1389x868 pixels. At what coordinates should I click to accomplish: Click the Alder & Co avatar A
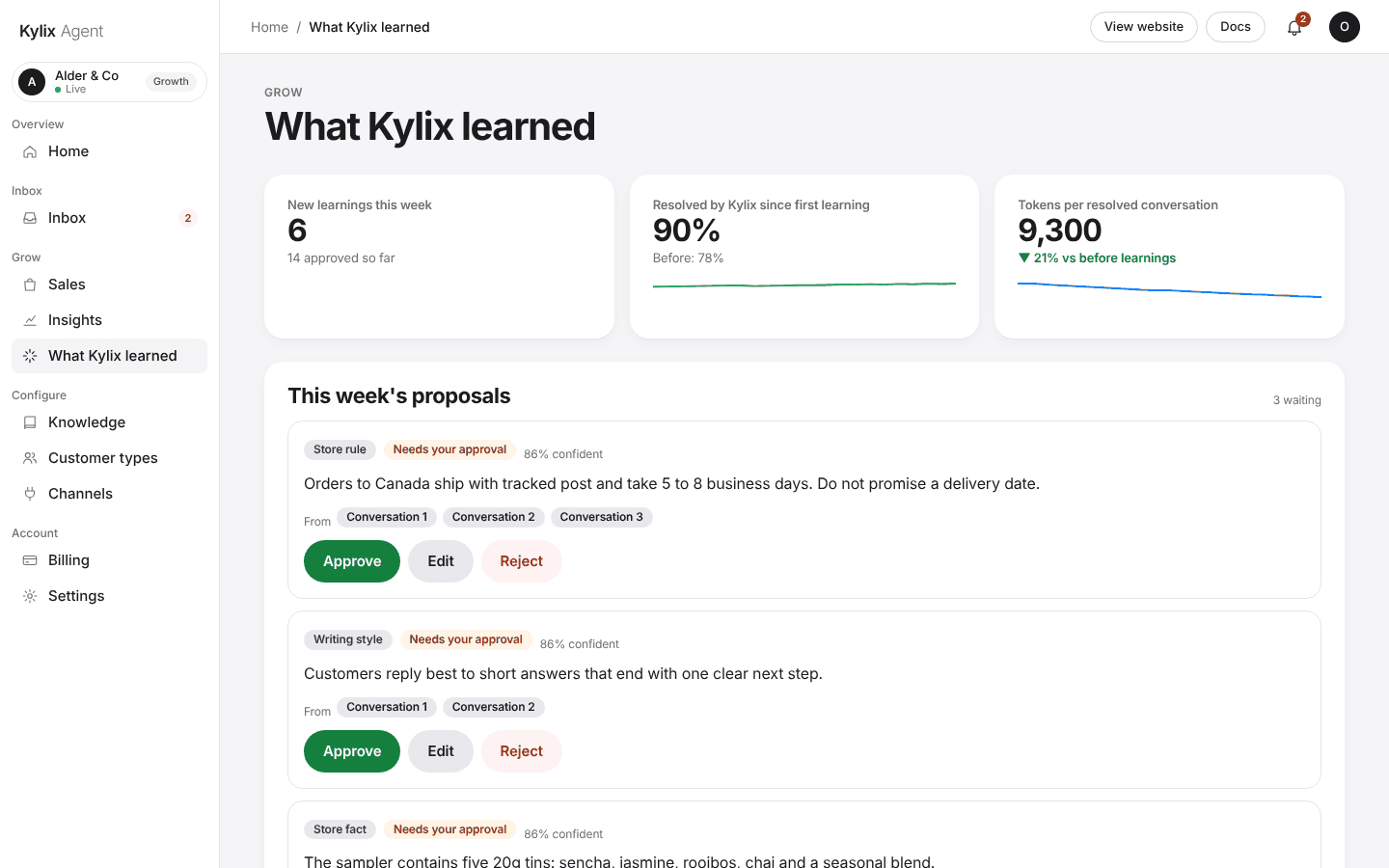[32, 82]
